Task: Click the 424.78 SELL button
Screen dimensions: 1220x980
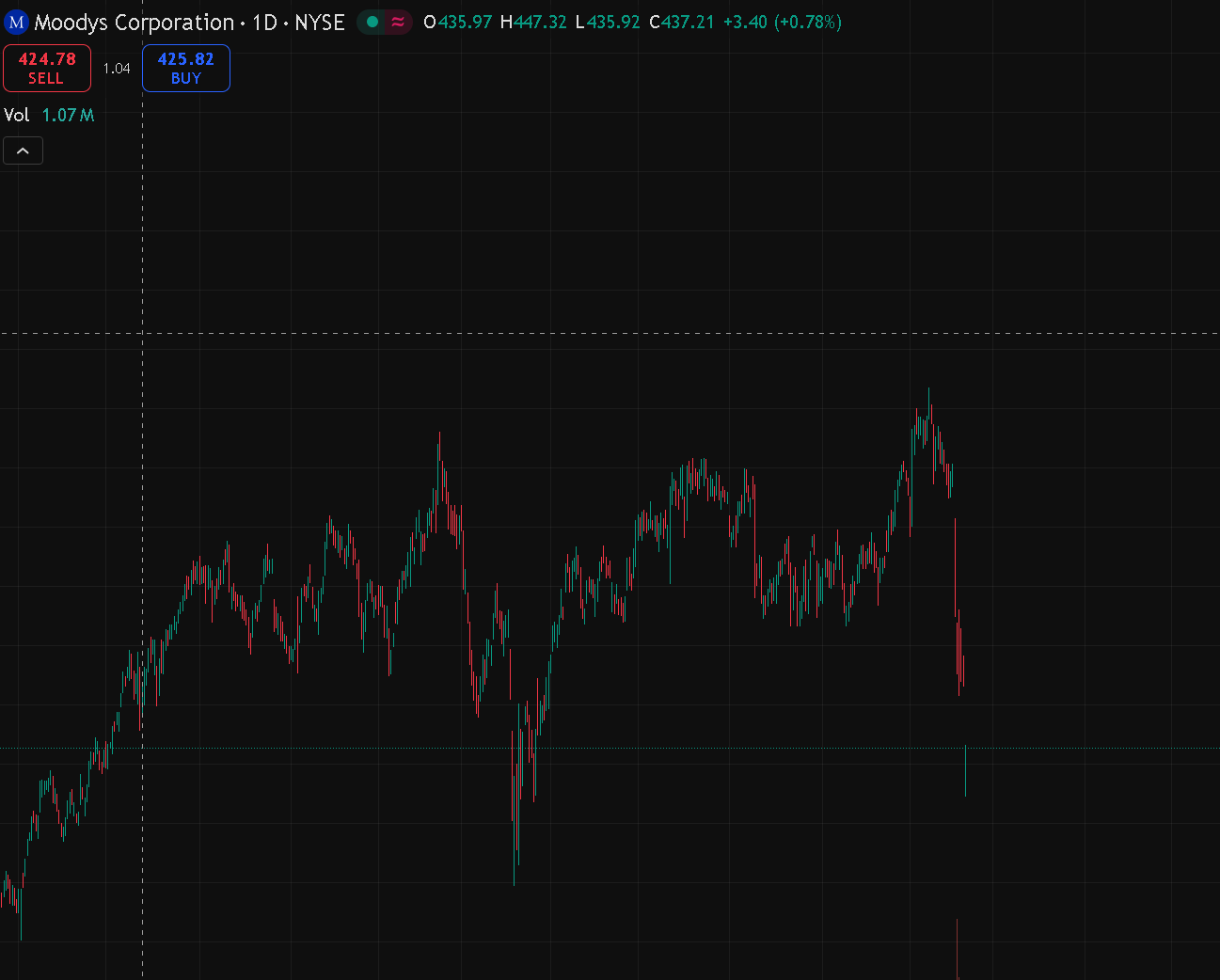Action: 47,68
